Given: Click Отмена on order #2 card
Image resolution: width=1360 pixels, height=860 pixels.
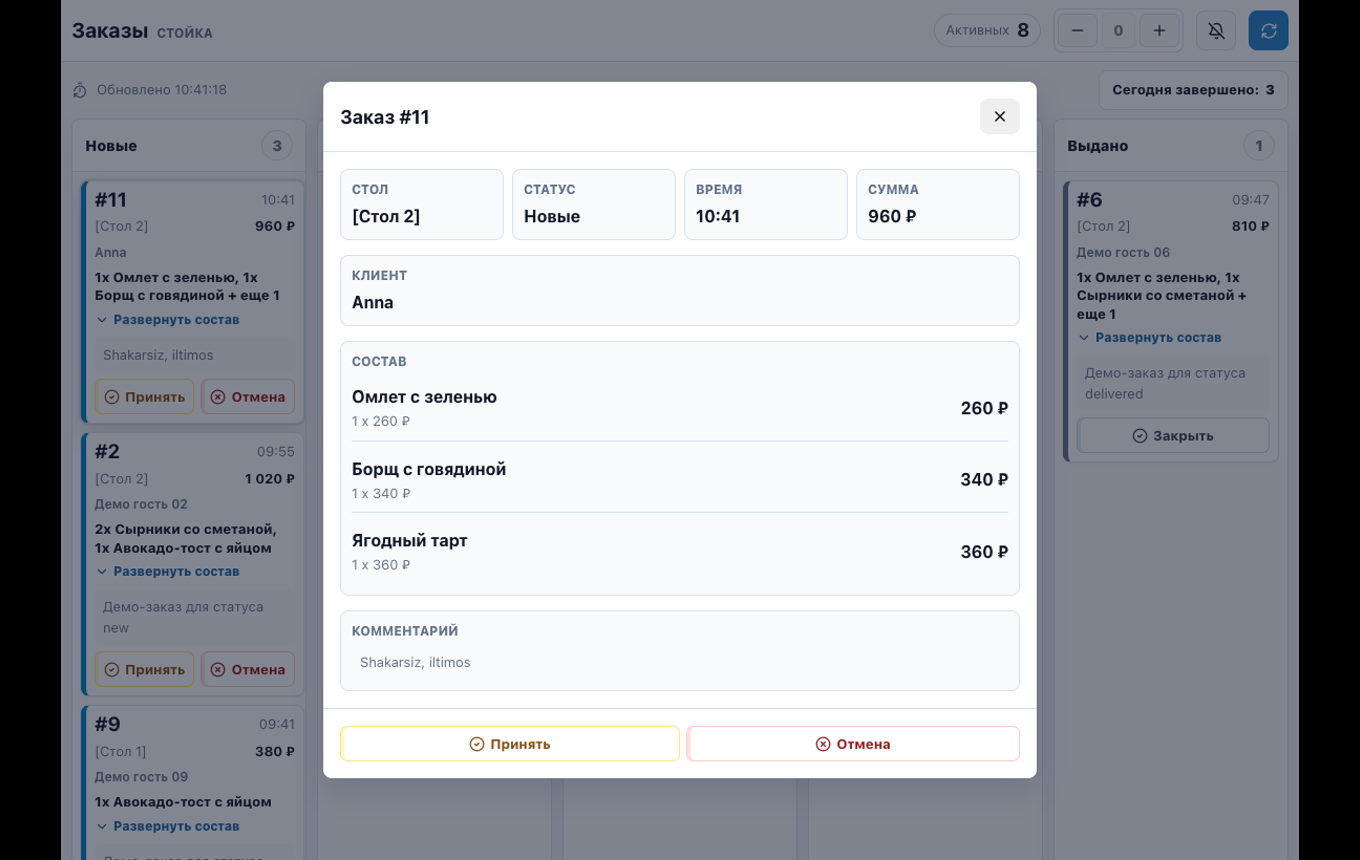Looking at the screenshot, I should point(248,670).
